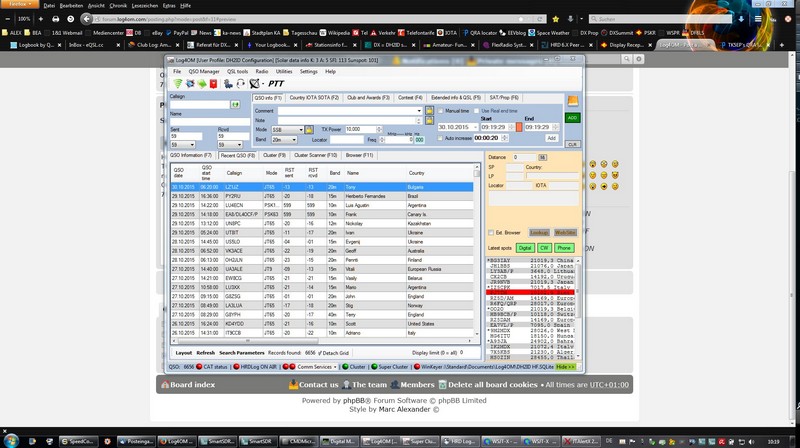Open the File menu in Log4OM
This screenshot has height=448, width=800.
(x=177, y=71)
